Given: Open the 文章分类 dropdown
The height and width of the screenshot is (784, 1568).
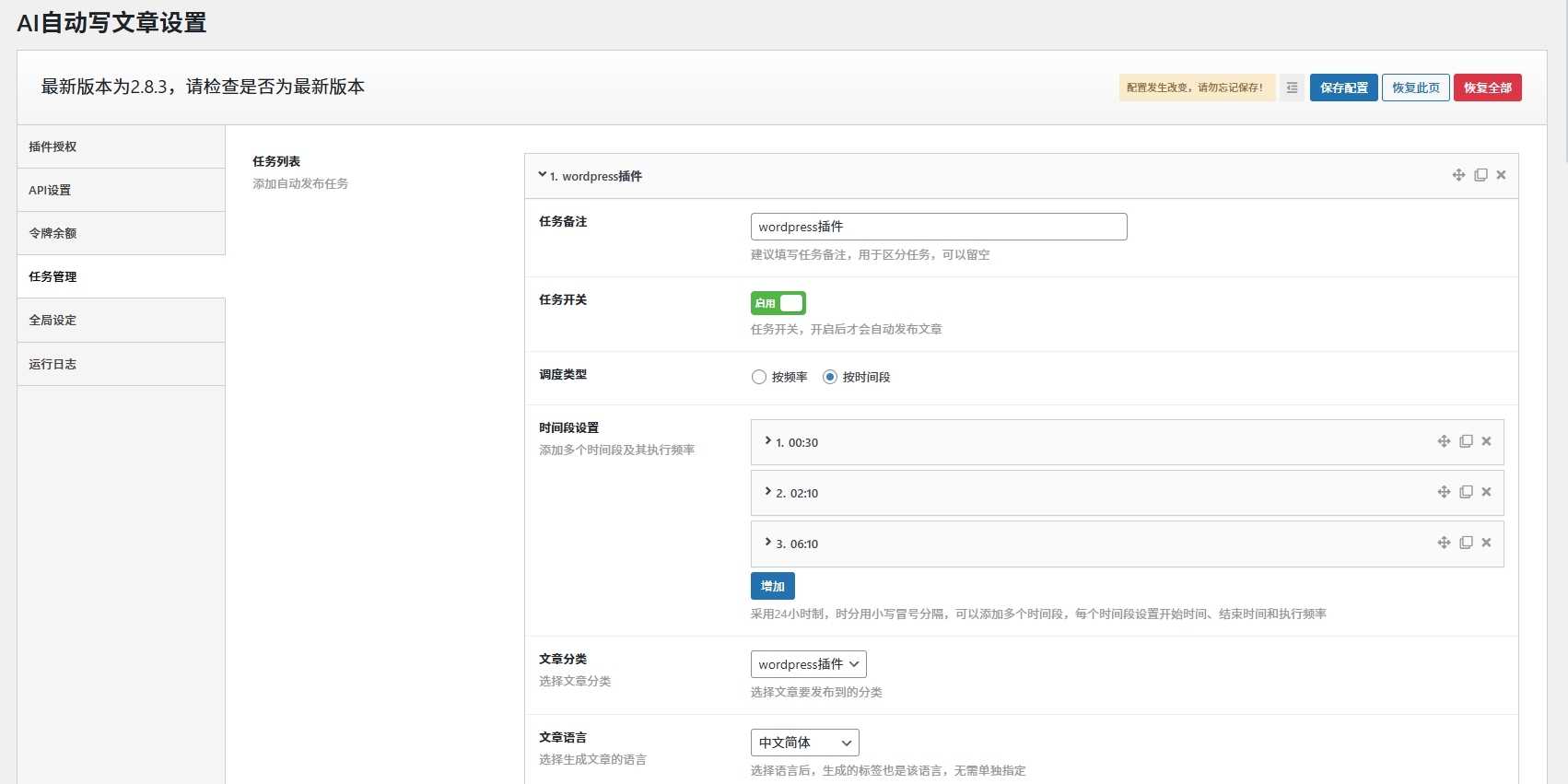Looking at the screenshot, I should coord(808,664).
